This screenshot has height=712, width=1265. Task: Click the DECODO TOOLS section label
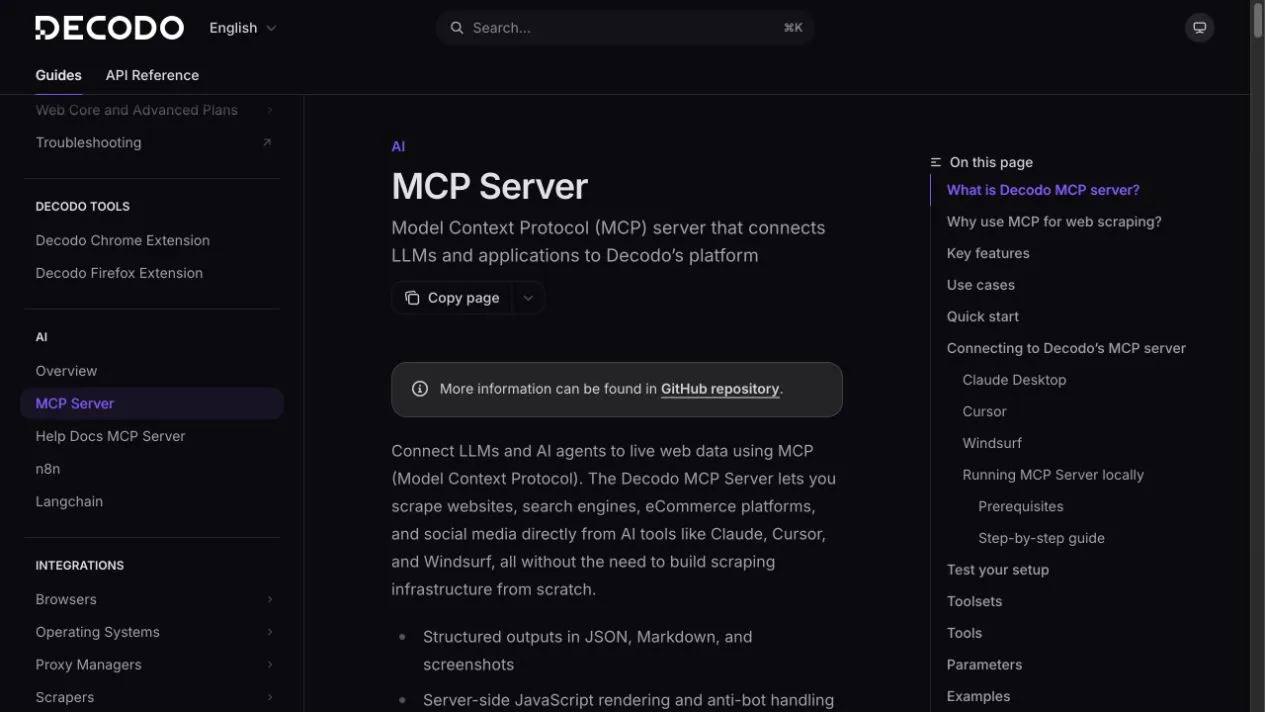83,206
